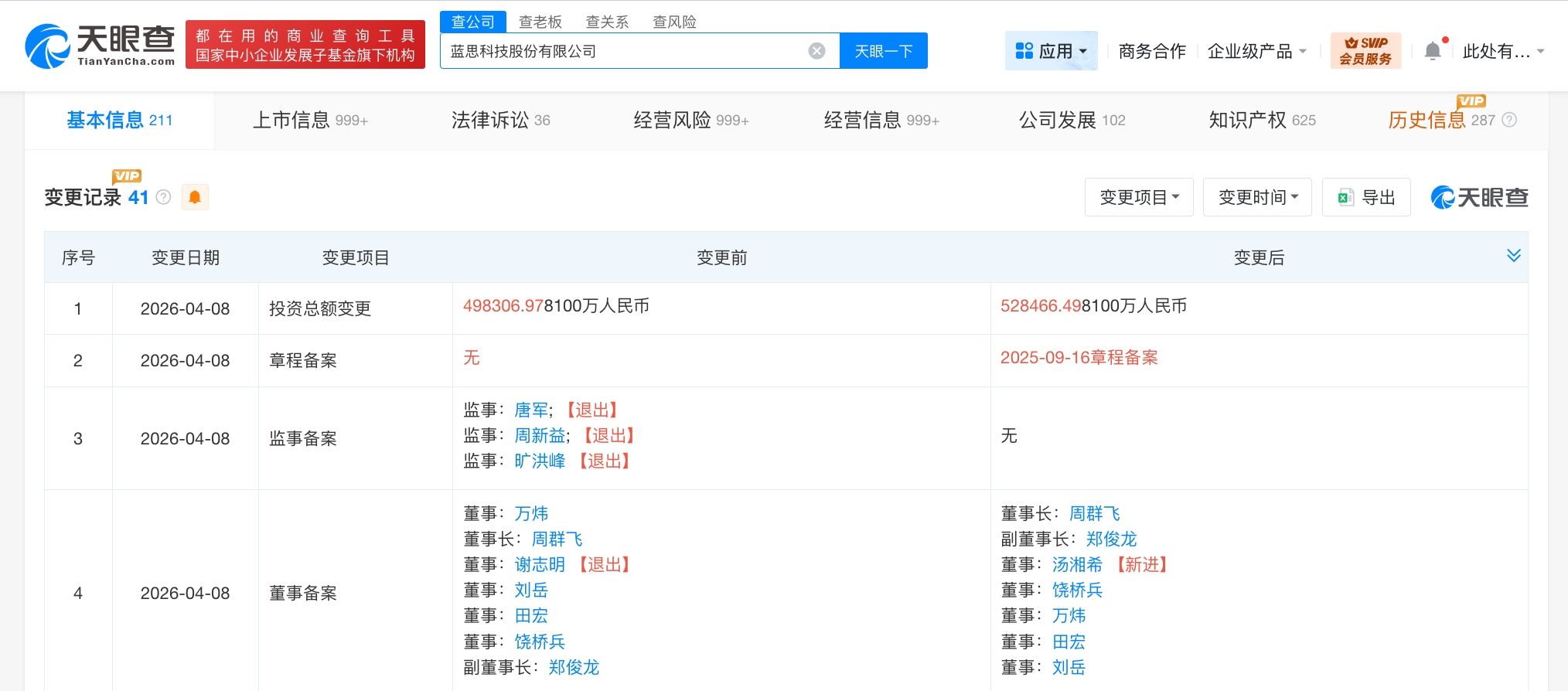Viewport: 1568px width, 691px height.
Task: Click the 商务合作 link
Action: 1152,52
